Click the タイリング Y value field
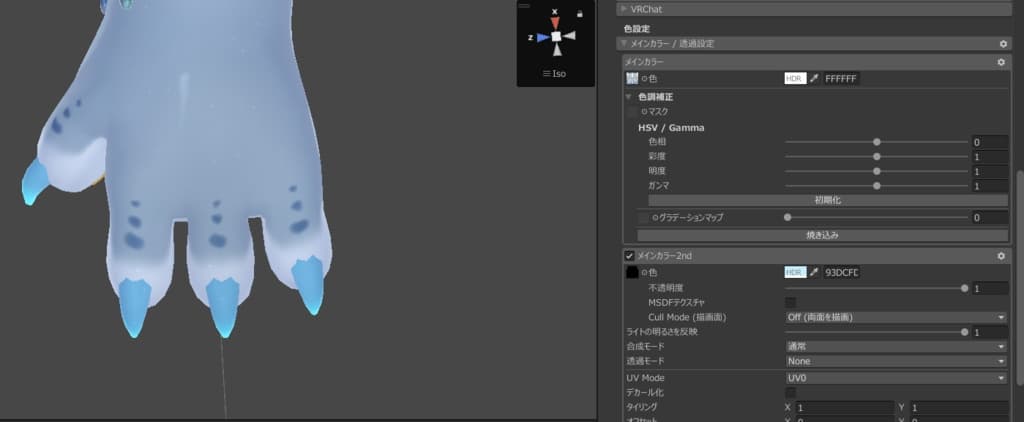 coord(959,408)
